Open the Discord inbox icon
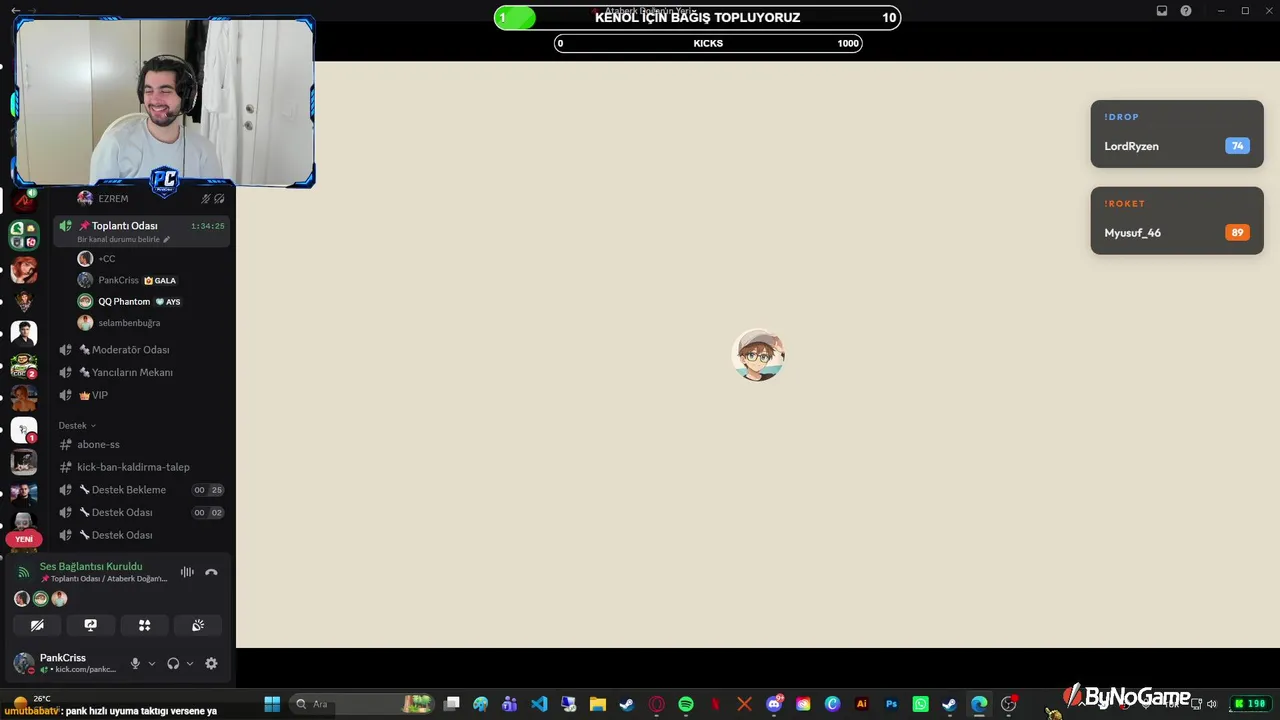The height and width of the screenshot is (720, 1280). [x=1162, y=11]
